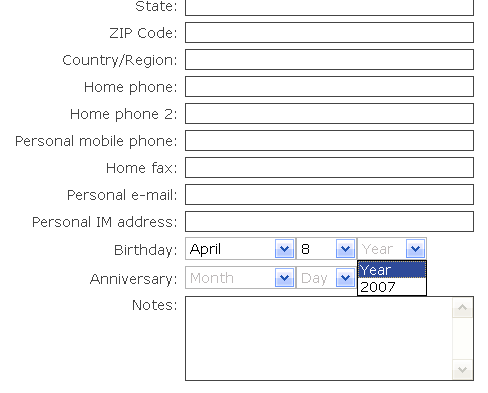This screenshot has width=488, height=393.
Task: Choose the highlighted Year option in list
Action: pos(392,270)
